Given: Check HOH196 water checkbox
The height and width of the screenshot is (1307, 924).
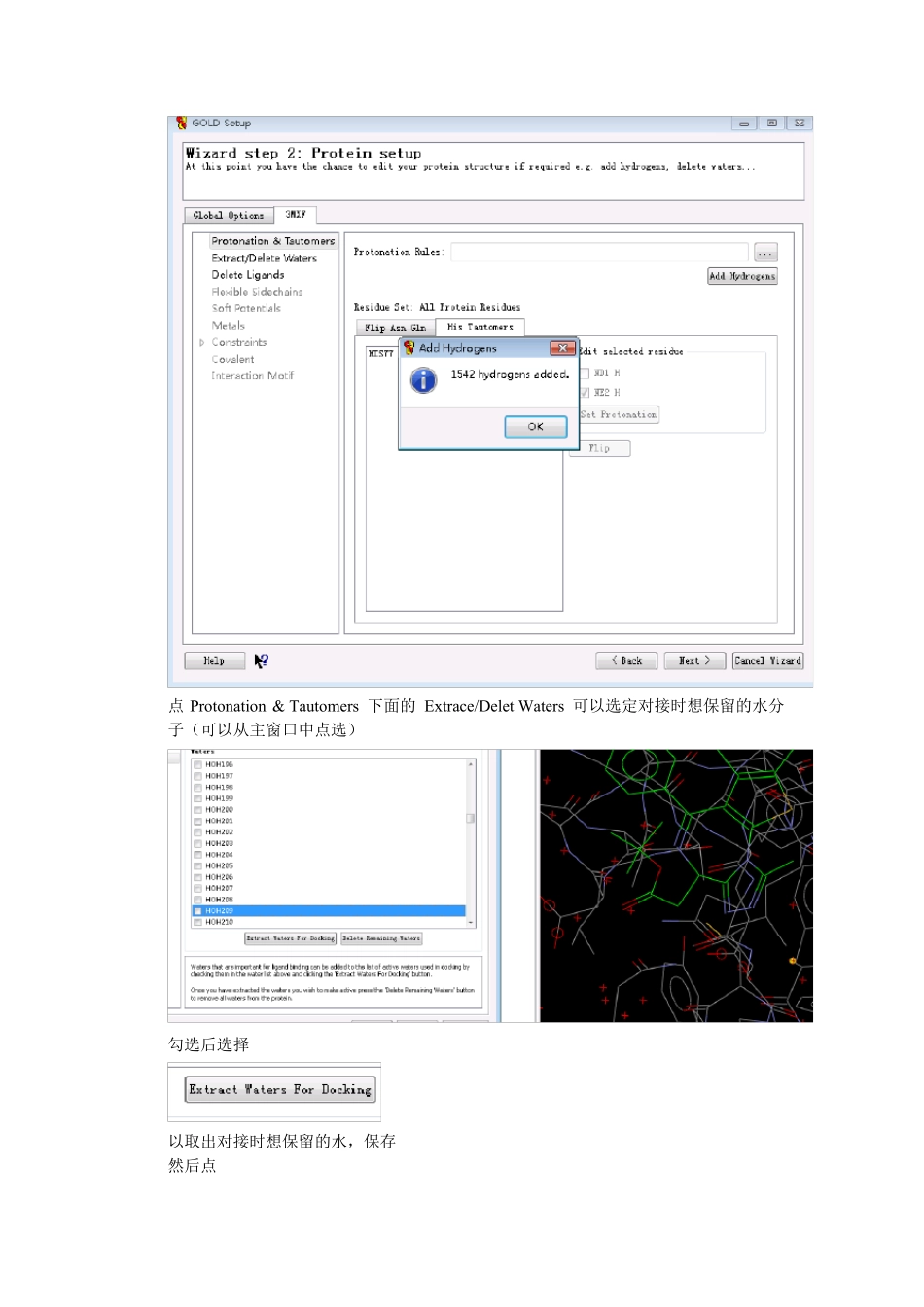Looking at the screenshot, I should coord(197,765).
